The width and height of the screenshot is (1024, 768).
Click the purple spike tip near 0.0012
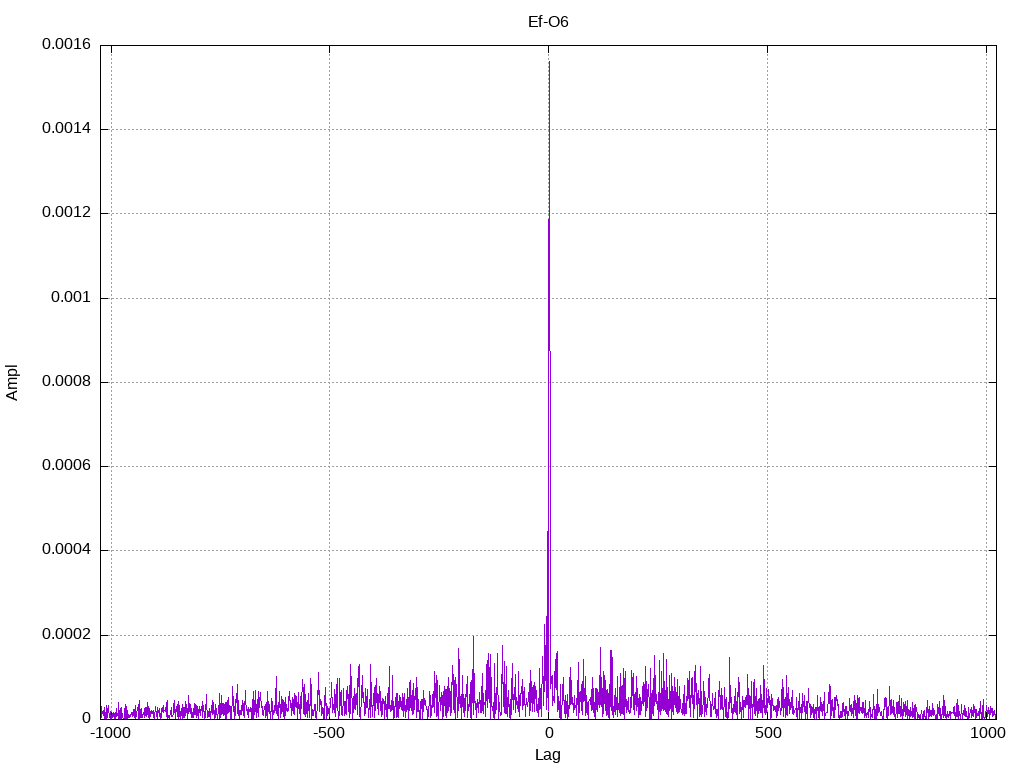tap(549, 220)
